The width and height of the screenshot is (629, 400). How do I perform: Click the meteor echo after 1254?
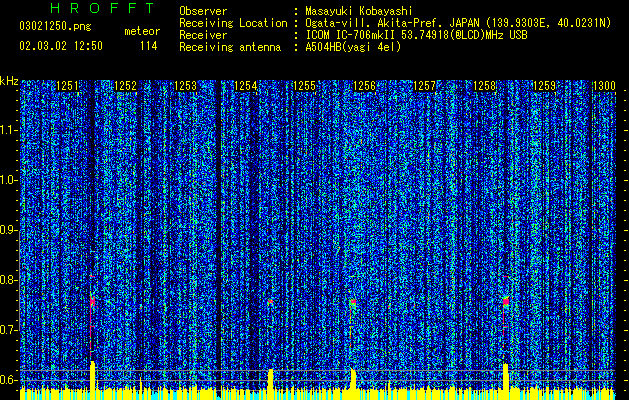coord(270,301)
